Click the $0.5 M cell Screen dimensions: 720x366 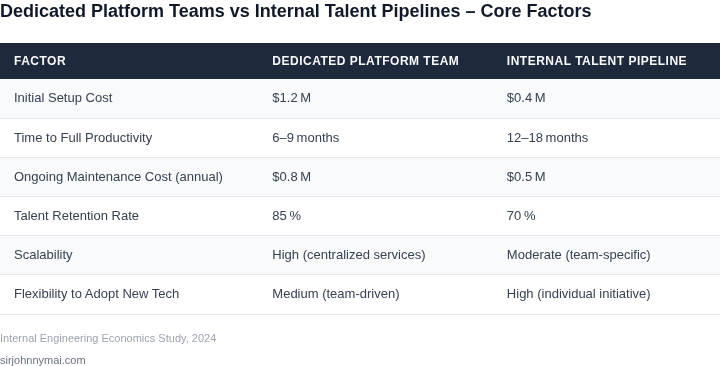coord(526,177)
